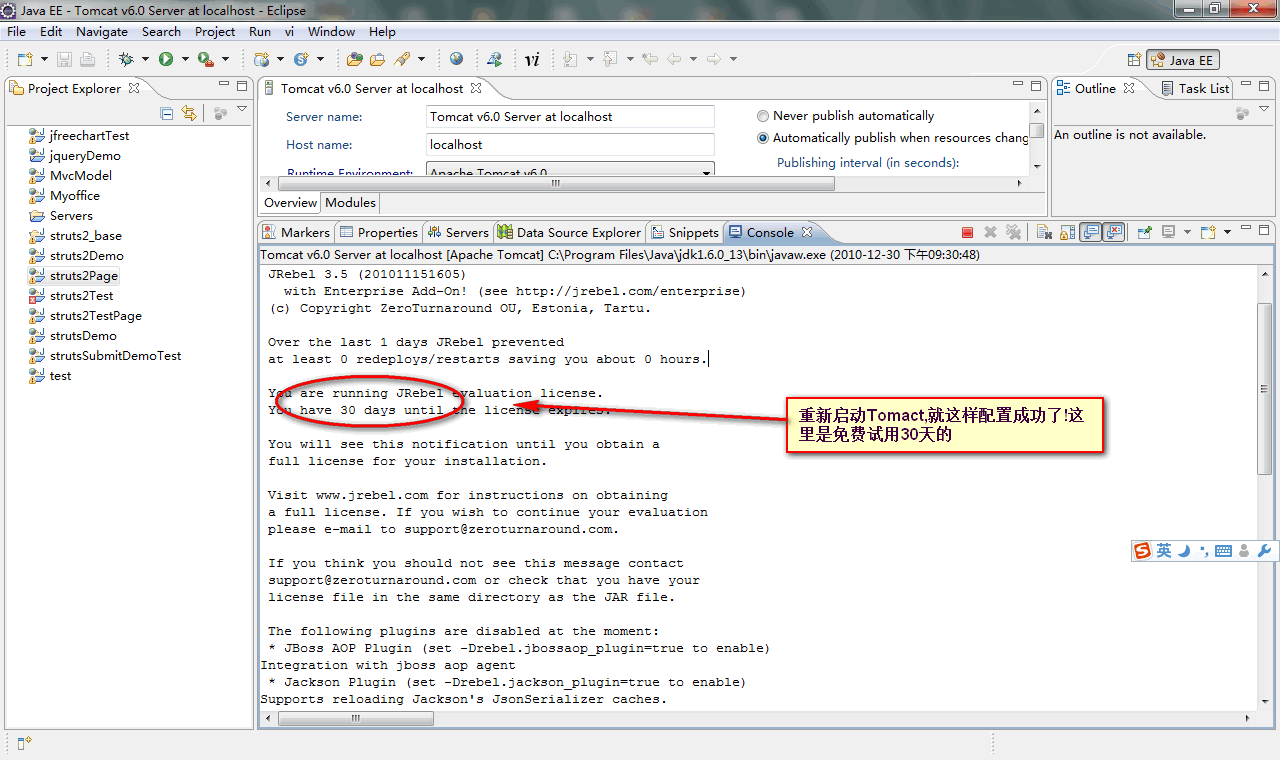This screenshot has width=1280, height=760.
Task: Switch to the Modules tab
Action: coord(351,203)
